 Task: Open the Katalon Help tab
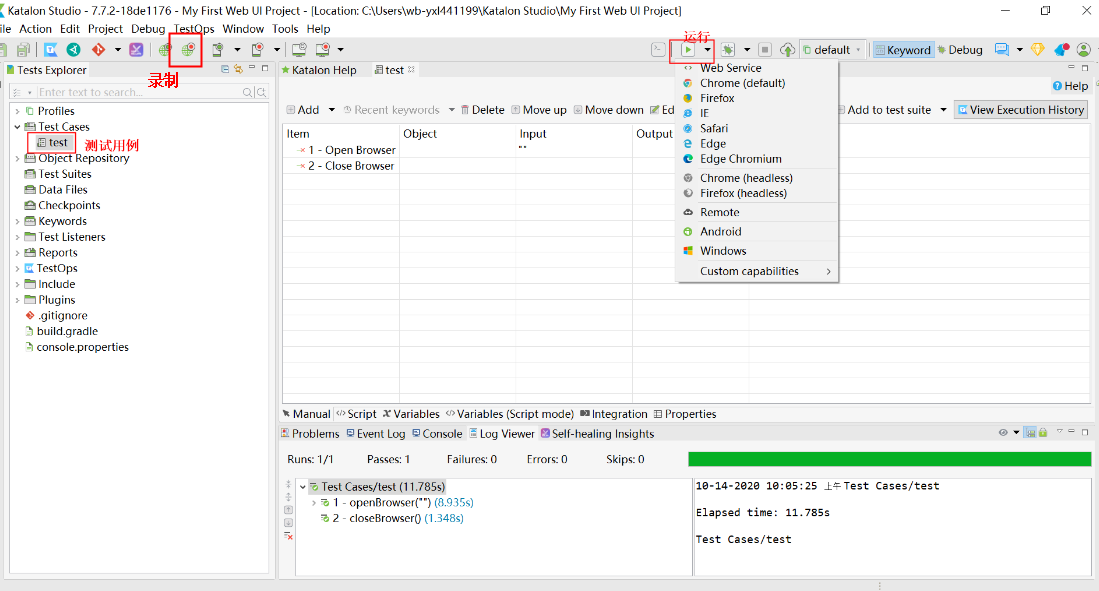point(319,69)
